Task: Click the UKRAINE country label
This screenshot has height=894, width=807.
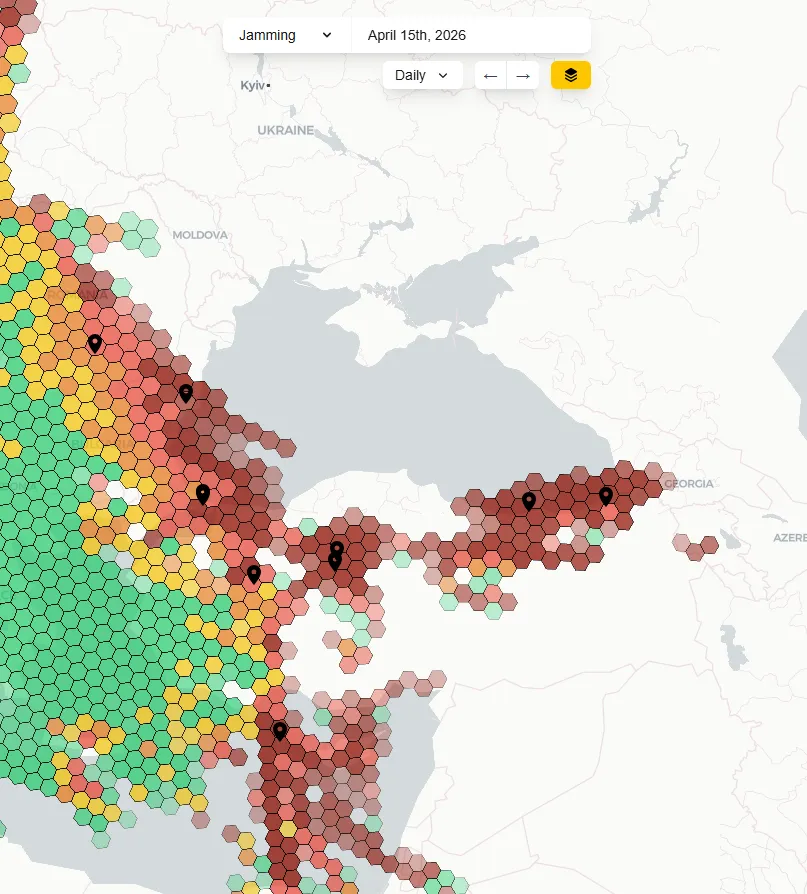Action: click(286, 131)
